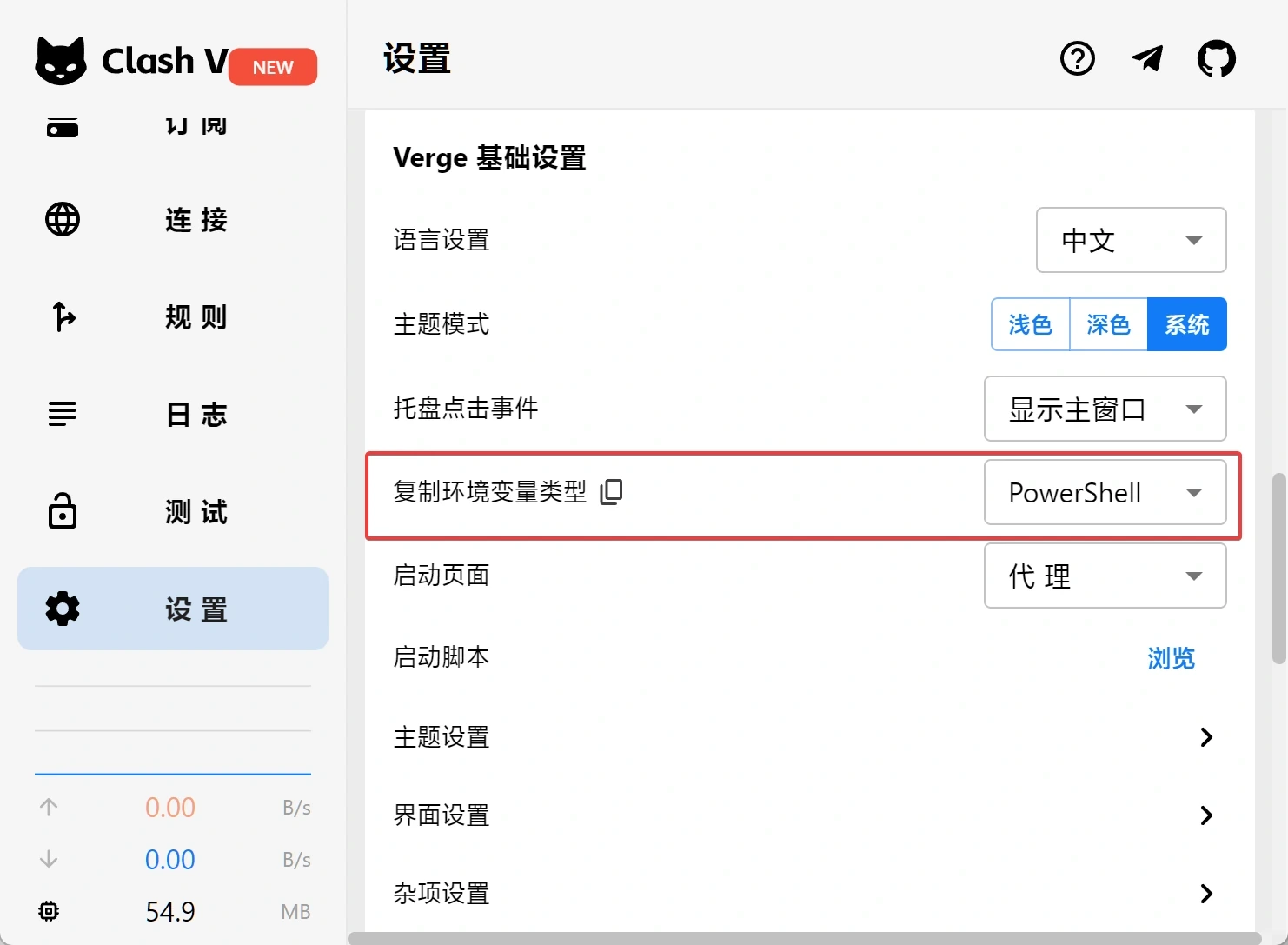Click the lines icon for 日志
The height and width of the screenshot is (945, 1288).
[63, 414]
